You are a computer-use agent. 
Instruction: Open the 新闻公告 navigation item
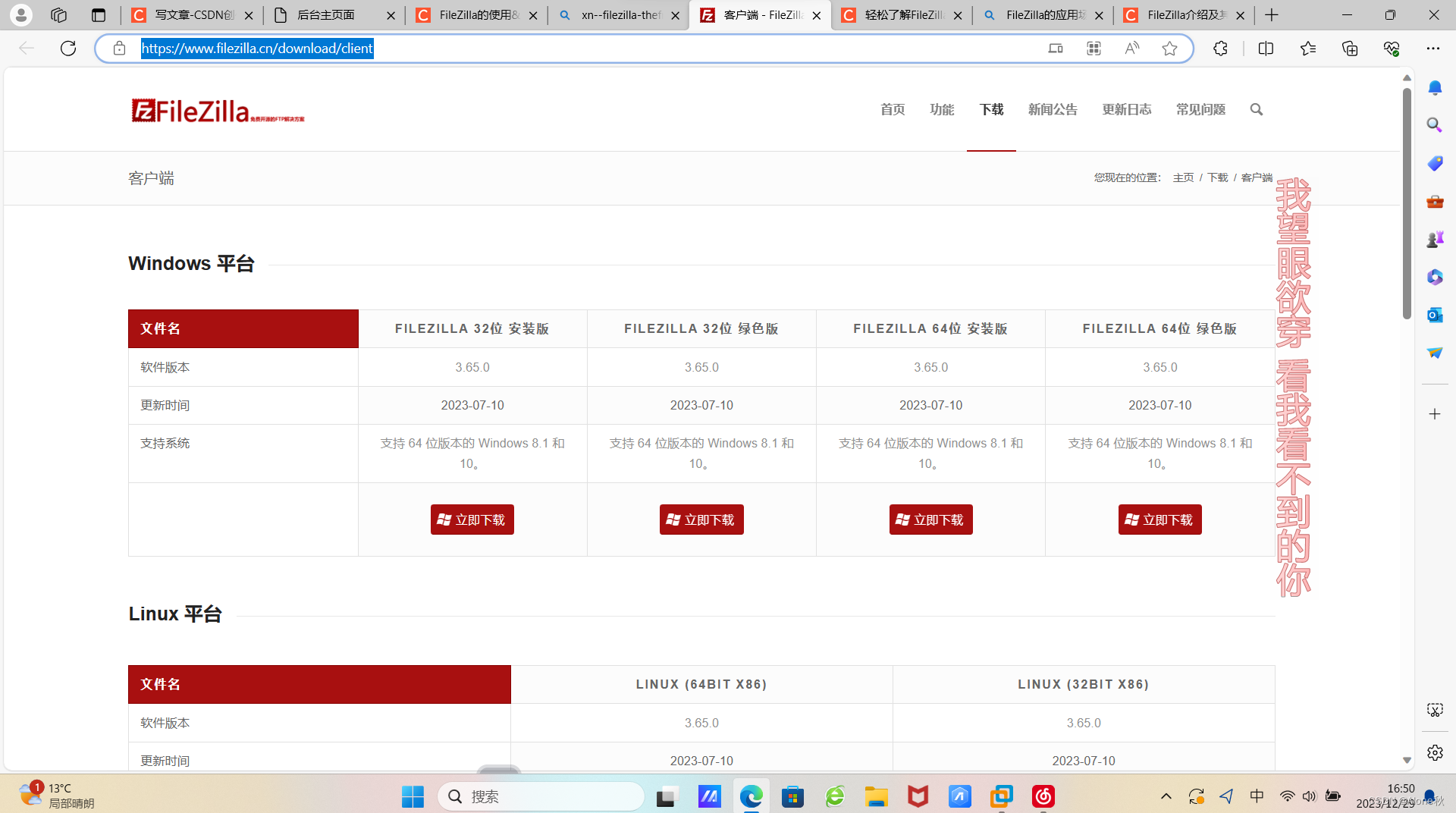1053,109
